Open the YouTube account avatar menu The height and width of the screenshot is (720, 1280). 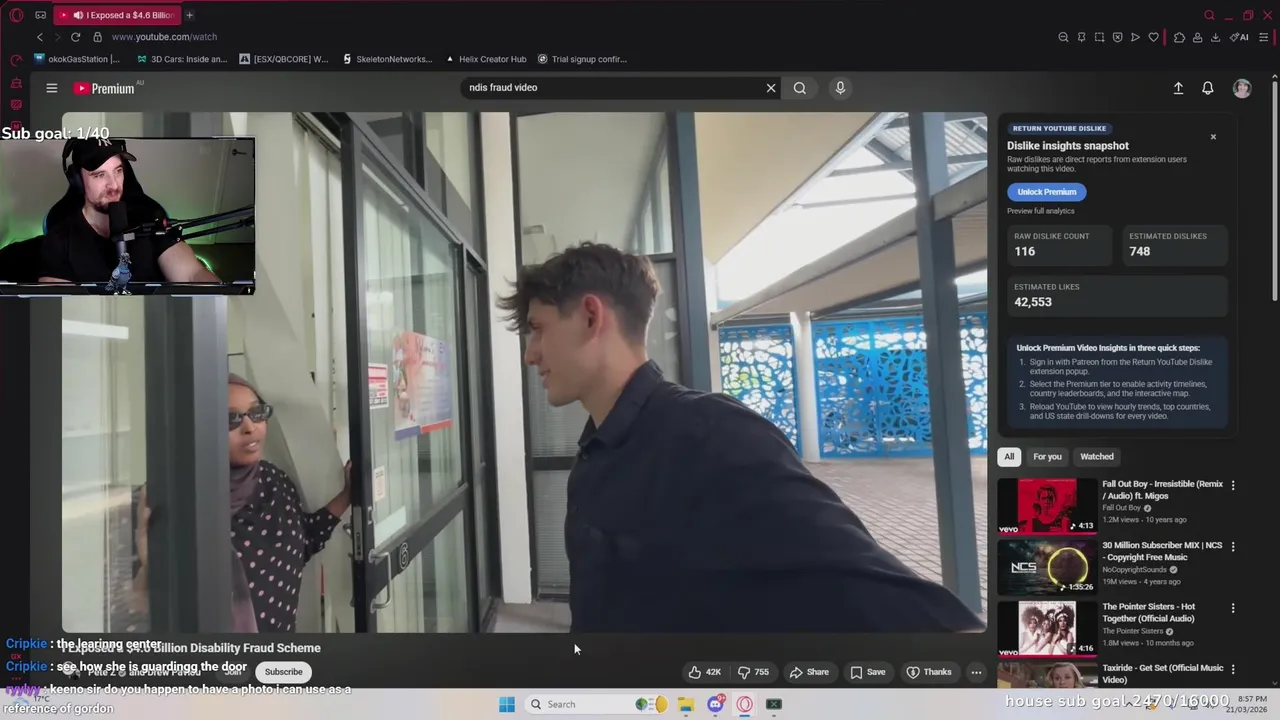coord(1242,88)
